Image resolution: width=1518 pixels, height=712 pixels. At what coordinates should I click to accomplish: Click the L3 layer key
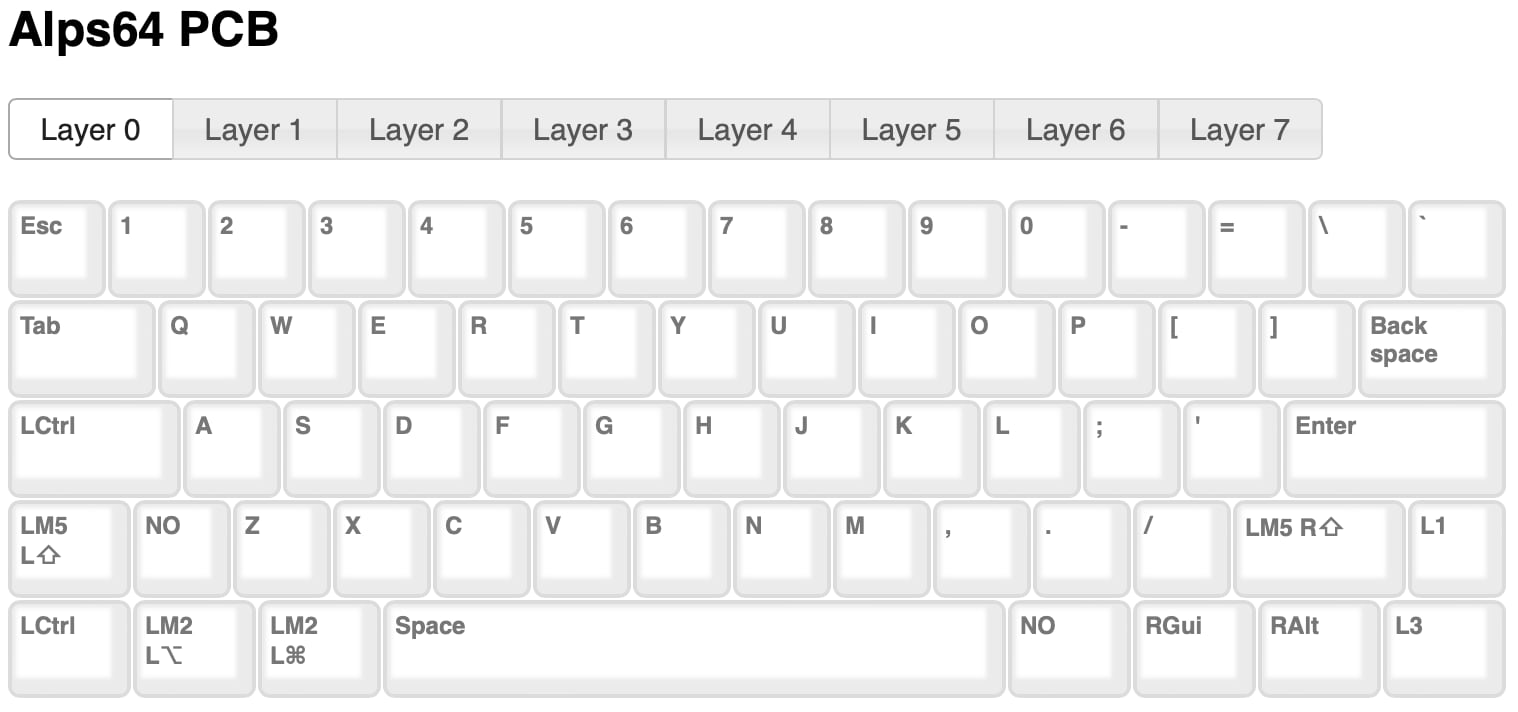click(1444, 648)
